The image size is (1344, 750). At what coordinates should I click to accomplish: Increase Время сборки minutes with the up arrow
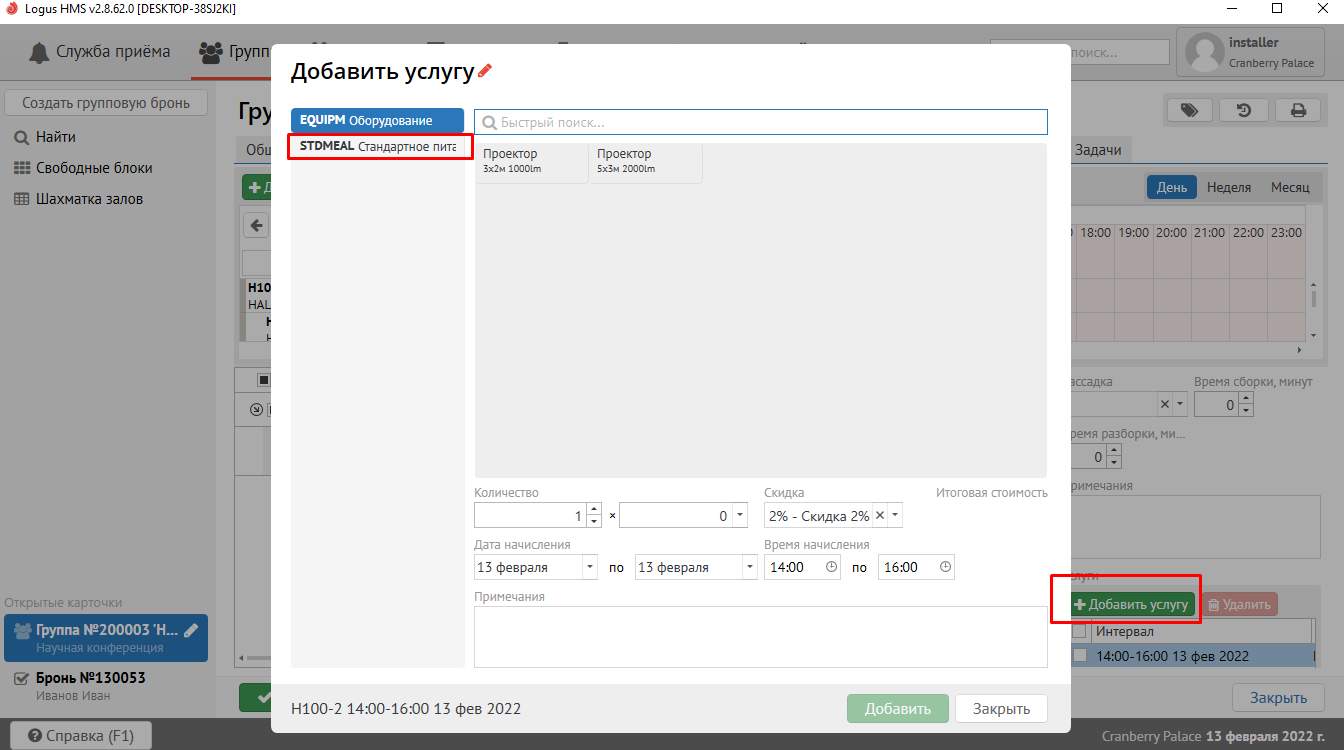click(1245, 399)
